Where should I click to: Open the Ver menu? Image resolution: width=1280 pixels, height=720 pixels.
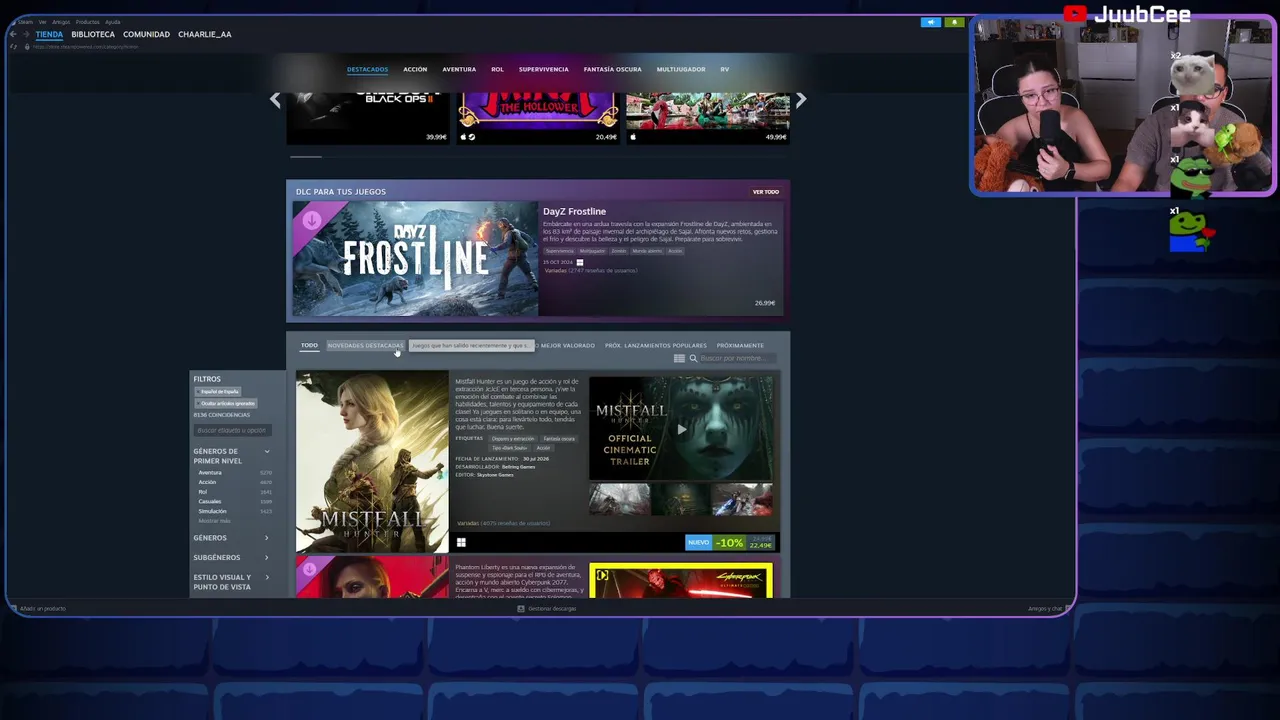click(x=42, y=21)
